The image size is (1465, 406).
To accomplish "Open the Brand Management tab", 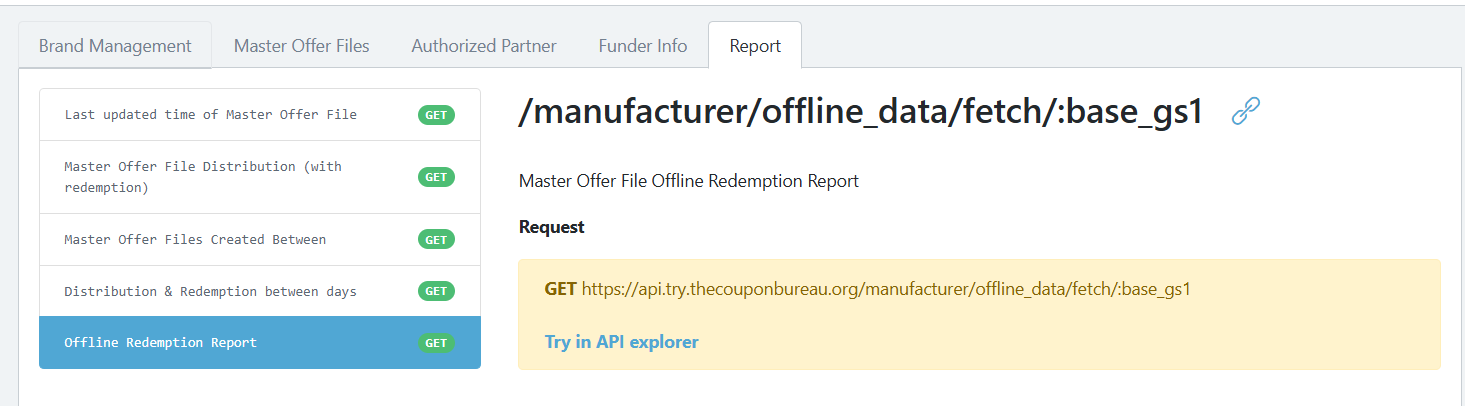I will coord(115,46).
